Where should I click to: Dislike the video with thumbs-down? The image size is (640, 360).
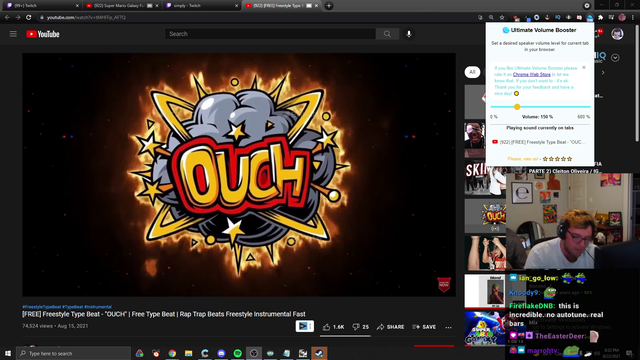pos(360,327)
